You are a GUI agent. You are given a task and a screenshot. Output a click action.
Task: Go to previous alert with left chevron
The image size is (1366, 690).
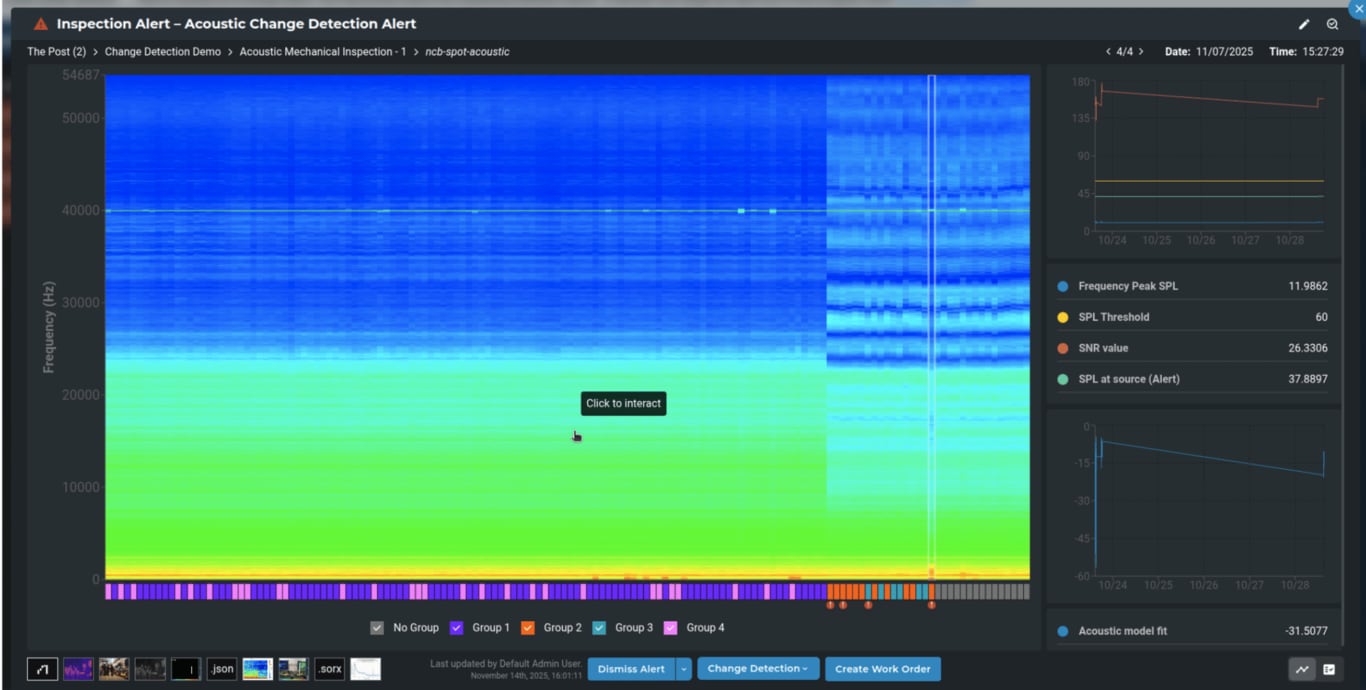(x=1108, y=51)
